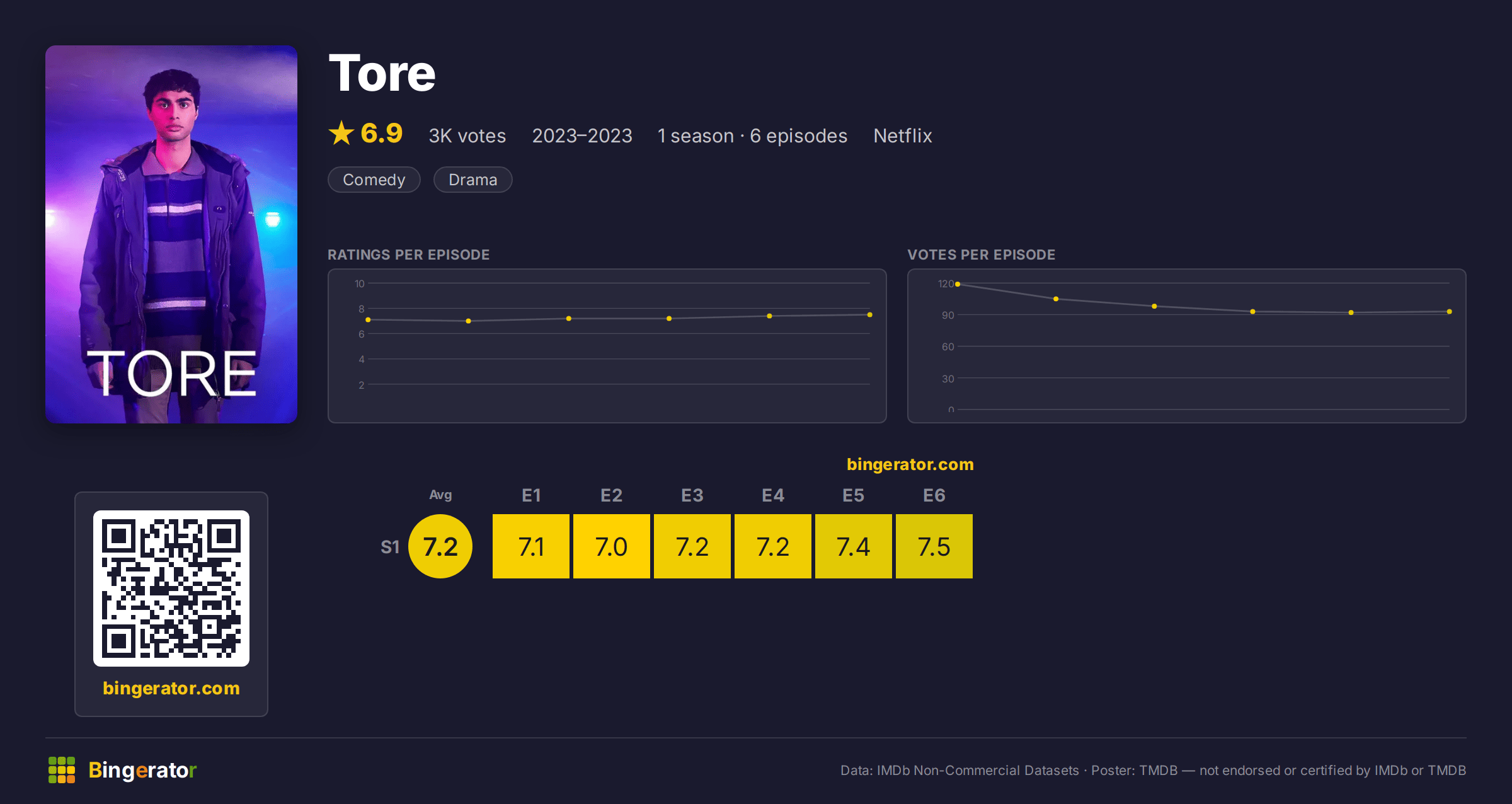This screenshot has width=1512, height=804.
Task: Click the QR code image
Action: (171, 589)
